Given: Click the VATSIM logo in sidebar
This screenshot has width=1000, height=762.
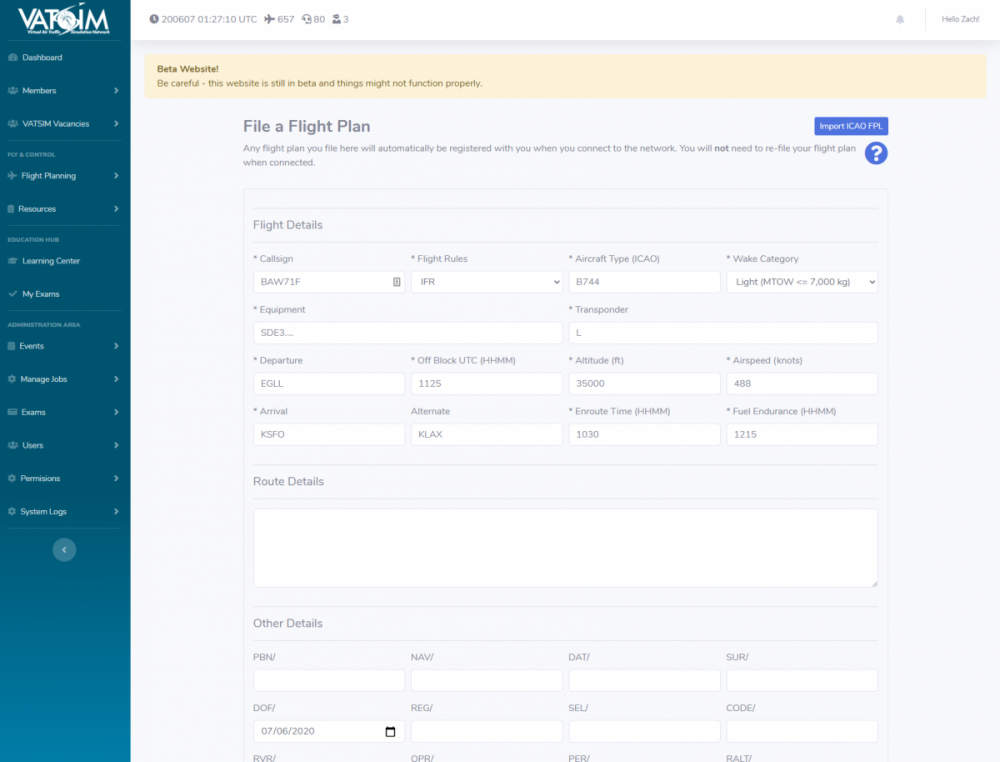Looking at the screenshot, I should (x=64, y=20).
